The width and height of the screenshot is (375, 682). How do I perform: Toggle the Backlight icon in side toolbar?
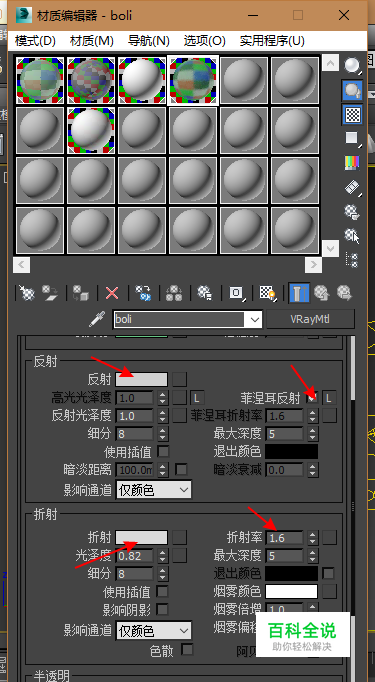[x=352, y=90]
